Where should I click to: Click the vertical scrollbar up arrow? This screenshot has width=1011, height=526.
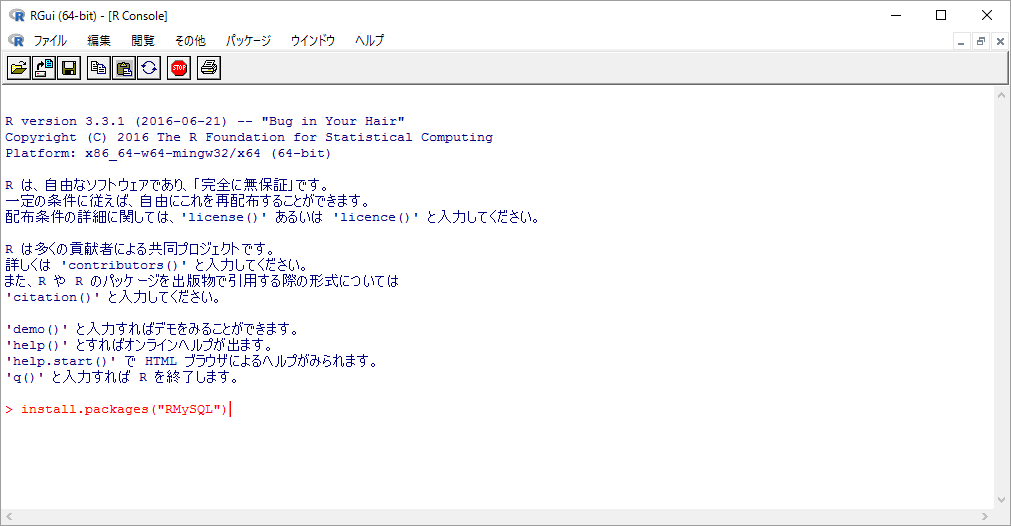pos(1001,95)
